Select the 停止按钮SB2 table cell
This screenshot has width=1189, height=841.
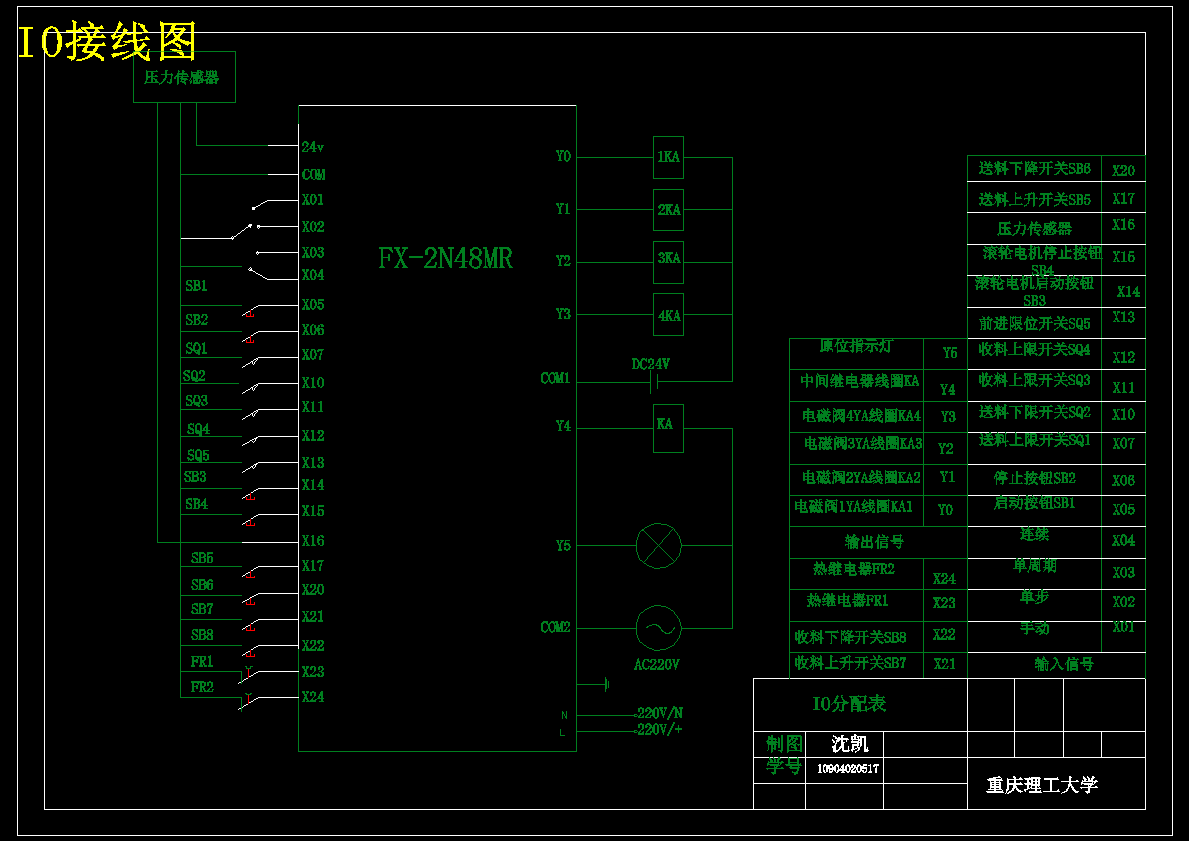tap(1034, 479)
